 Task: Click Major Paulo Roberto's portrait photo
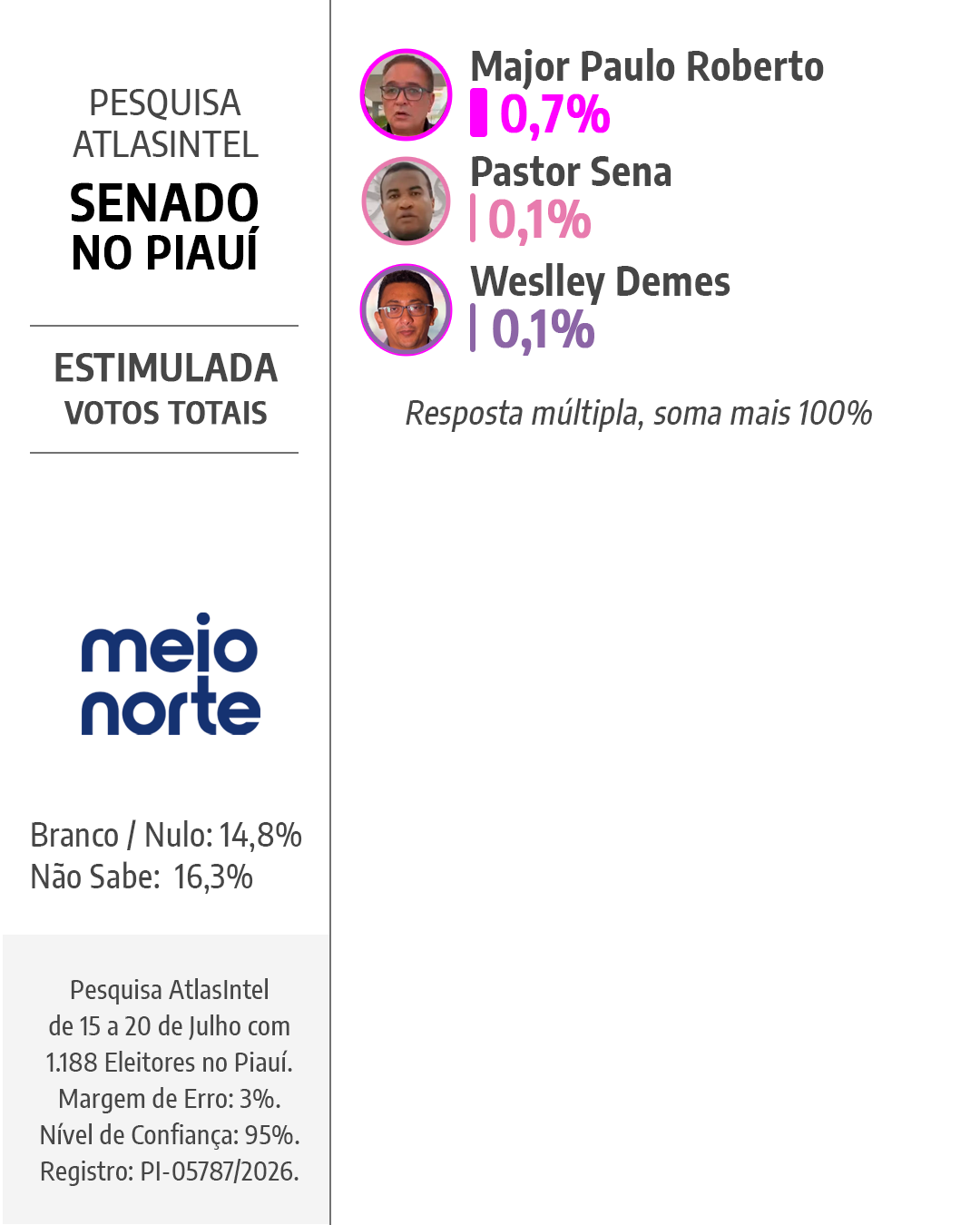coord(407,94)
